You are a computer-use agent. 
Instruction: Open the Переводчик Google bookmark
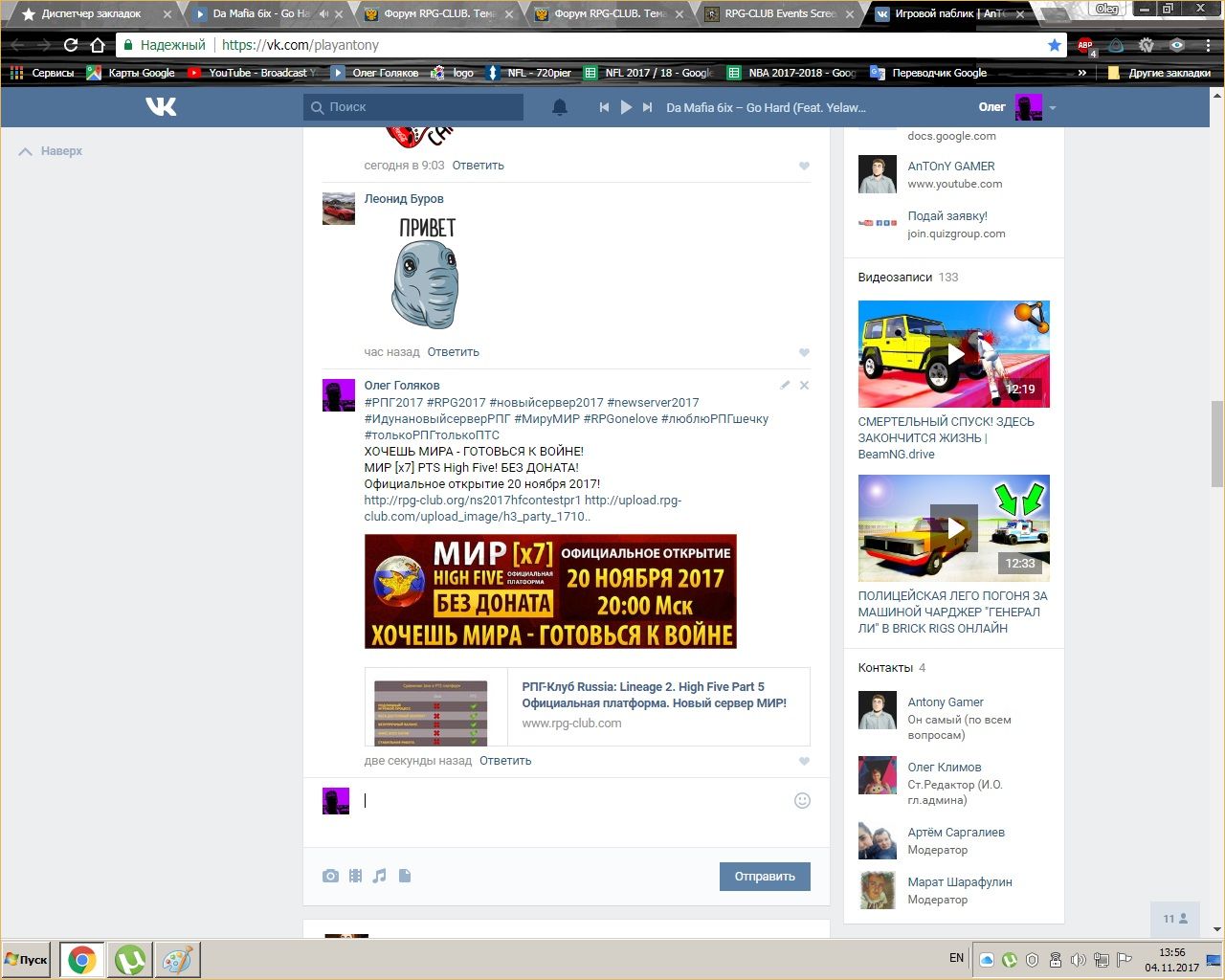pyautogui.click(x=928, y=73)
